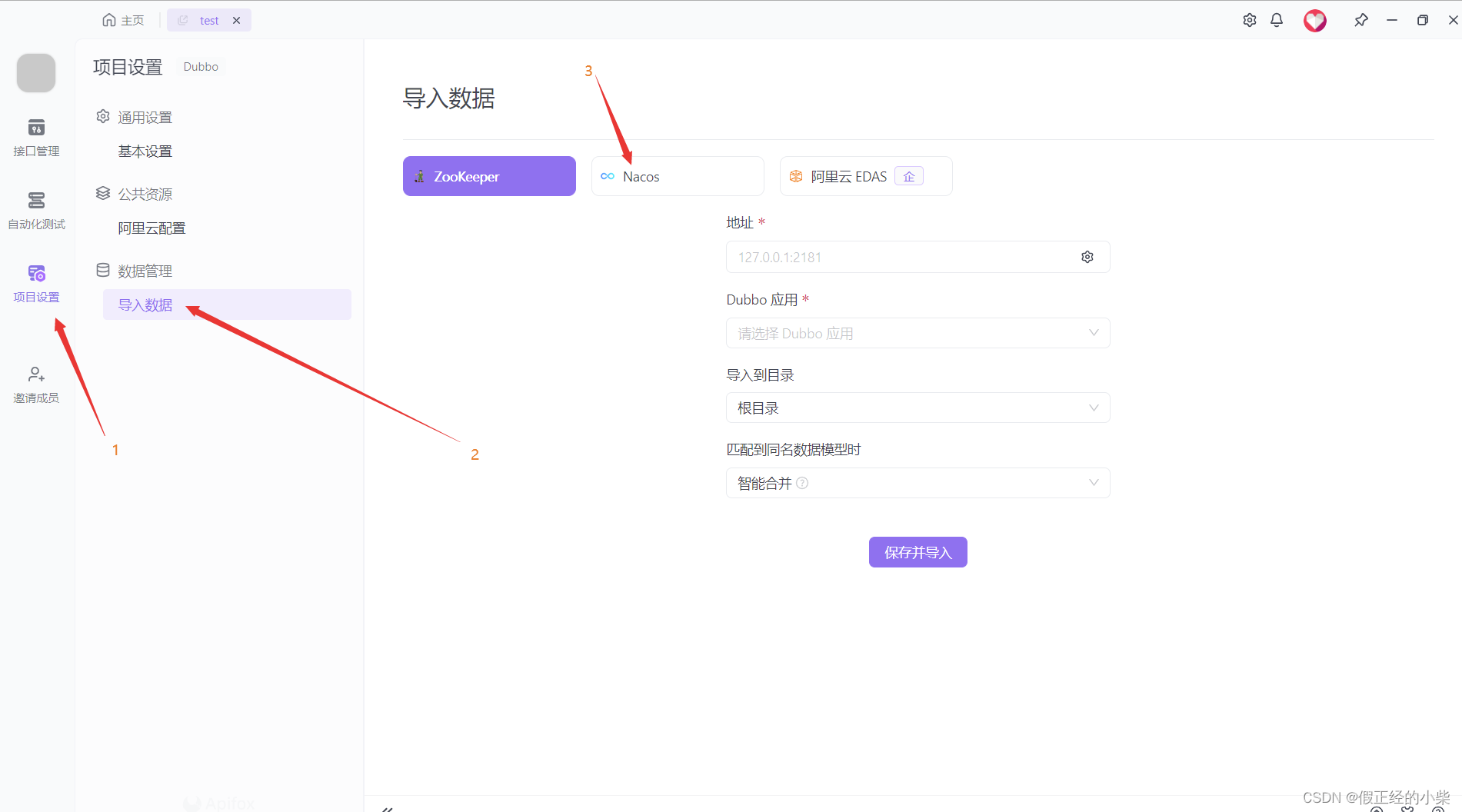This screenshot has width=1462, height=812.
Task: Click the Nacos infinity logo icon
Action: pos(608,176)
